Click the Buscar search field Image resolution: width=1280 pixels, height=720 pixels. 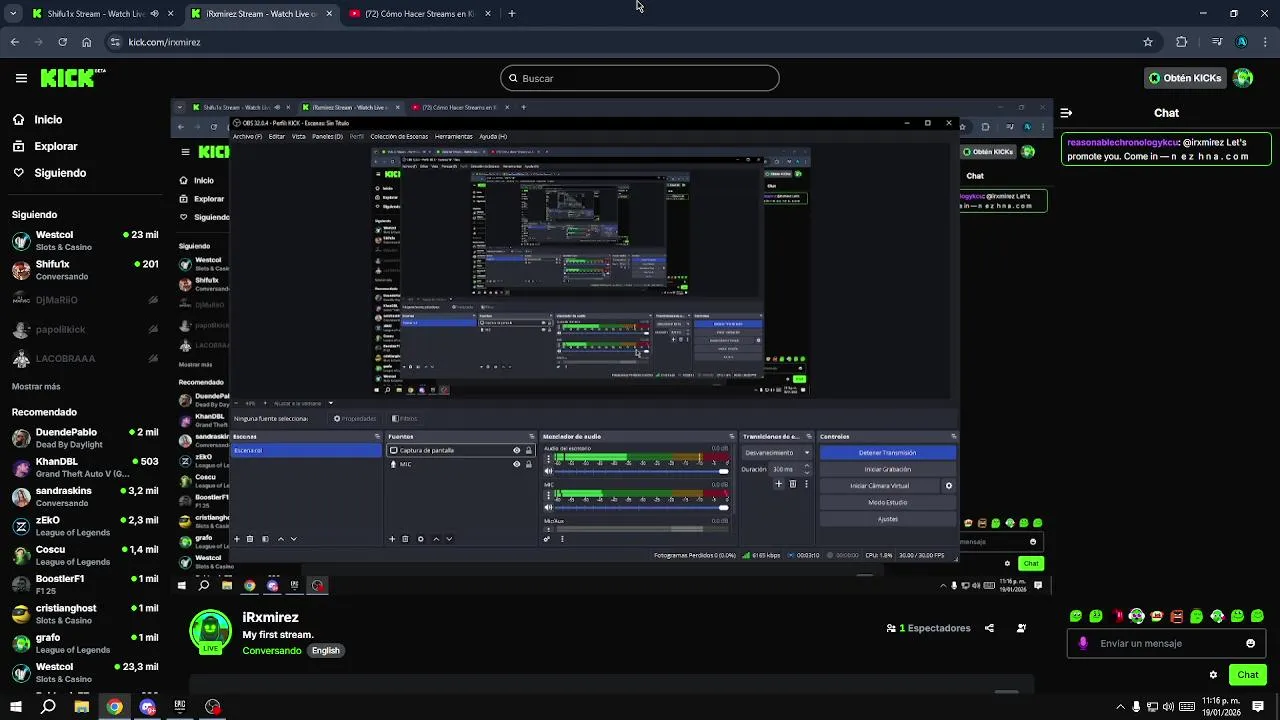pos(640,78)
